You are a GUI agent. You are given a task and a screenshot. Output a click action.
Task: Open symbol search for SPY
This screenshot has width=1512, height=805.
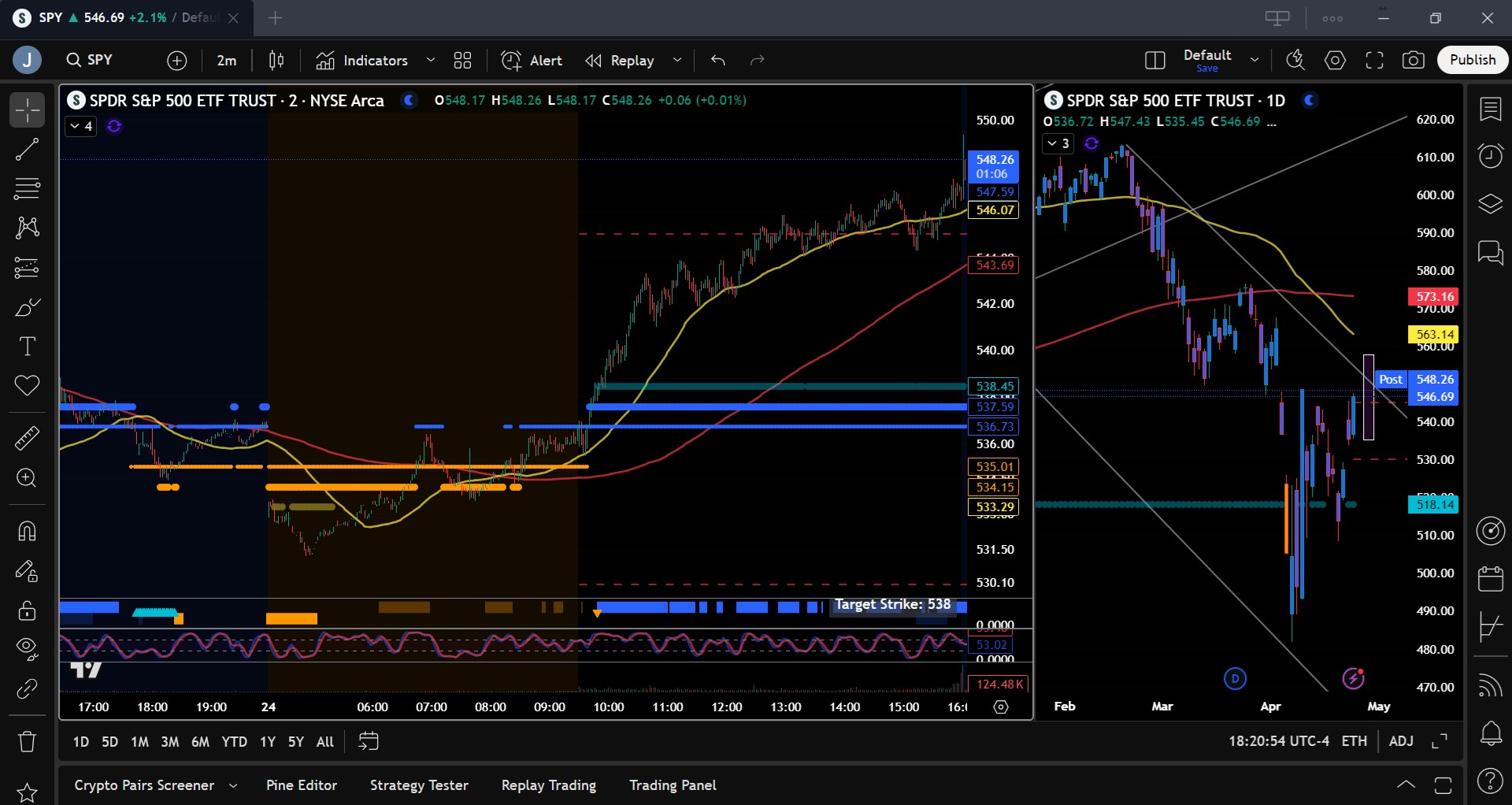[90, 60]
